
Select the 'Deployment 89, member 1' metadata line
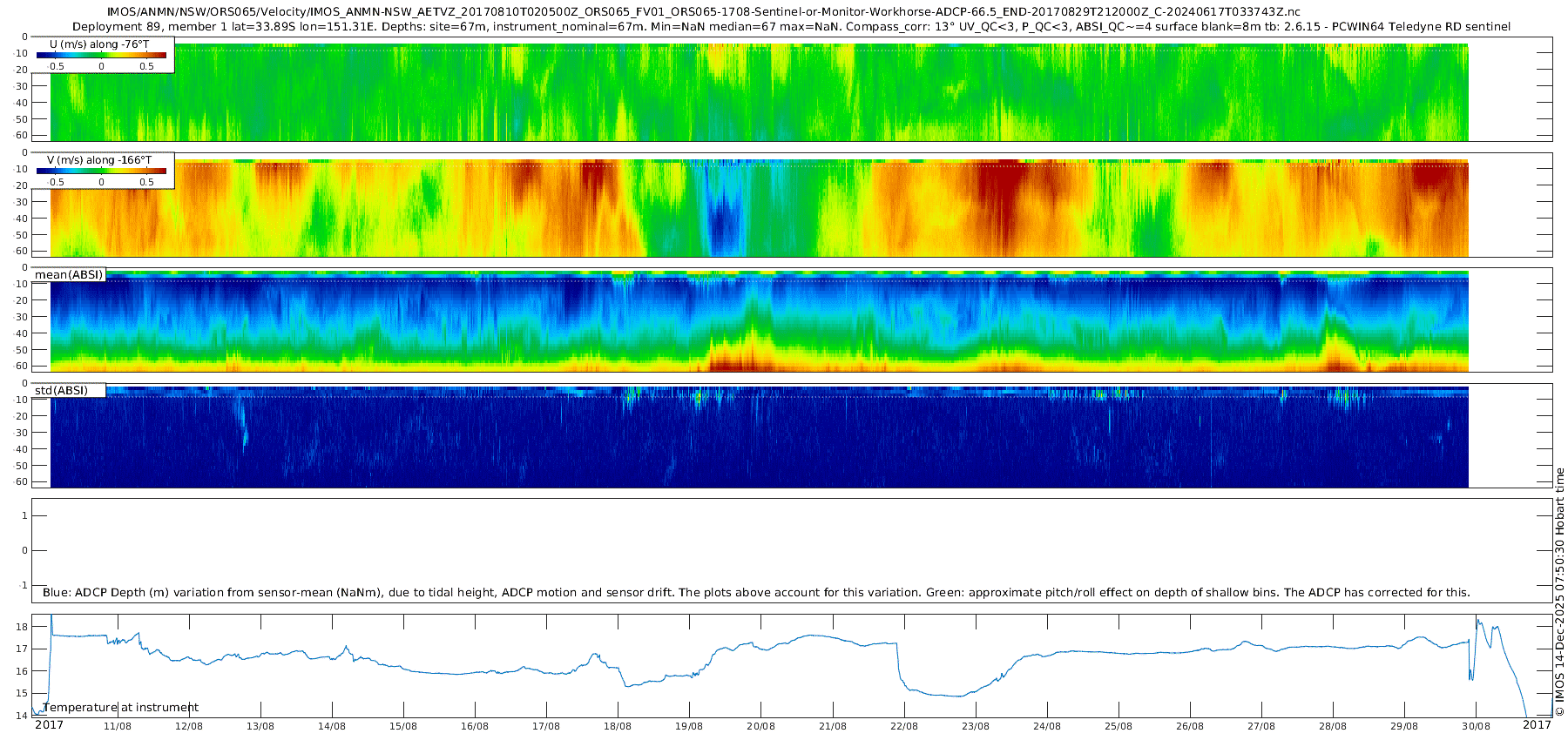click(791, 27)
